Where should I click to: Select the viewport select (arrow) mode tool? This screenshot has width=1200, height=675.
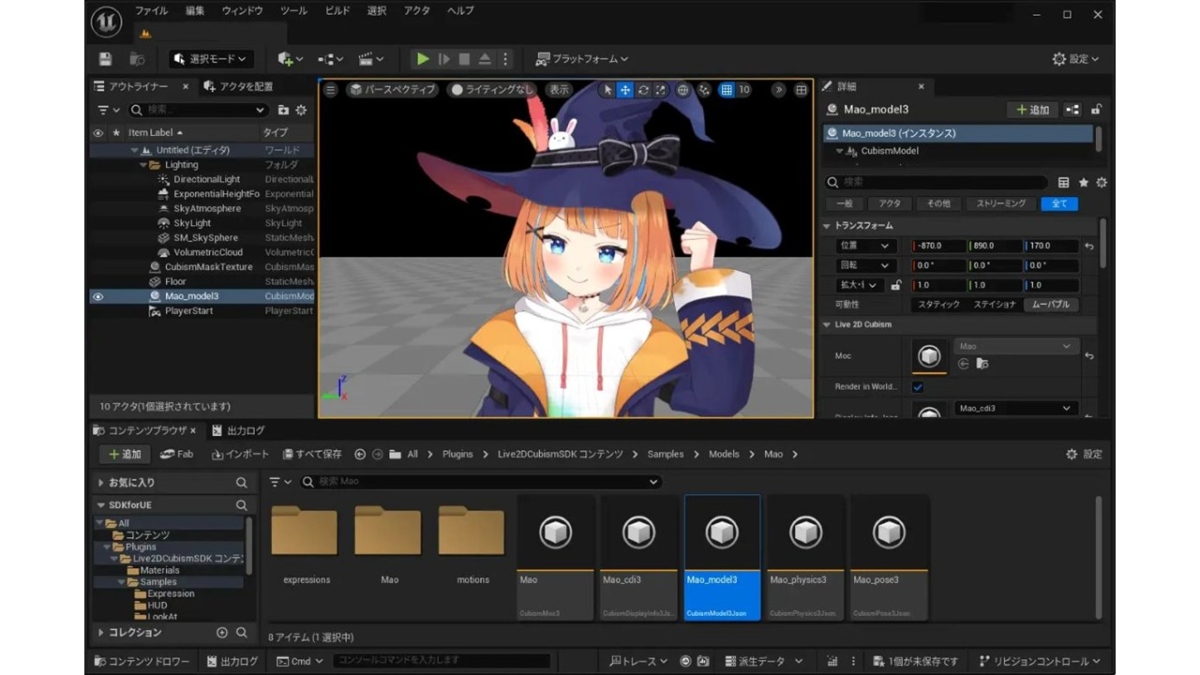(607, 90)
